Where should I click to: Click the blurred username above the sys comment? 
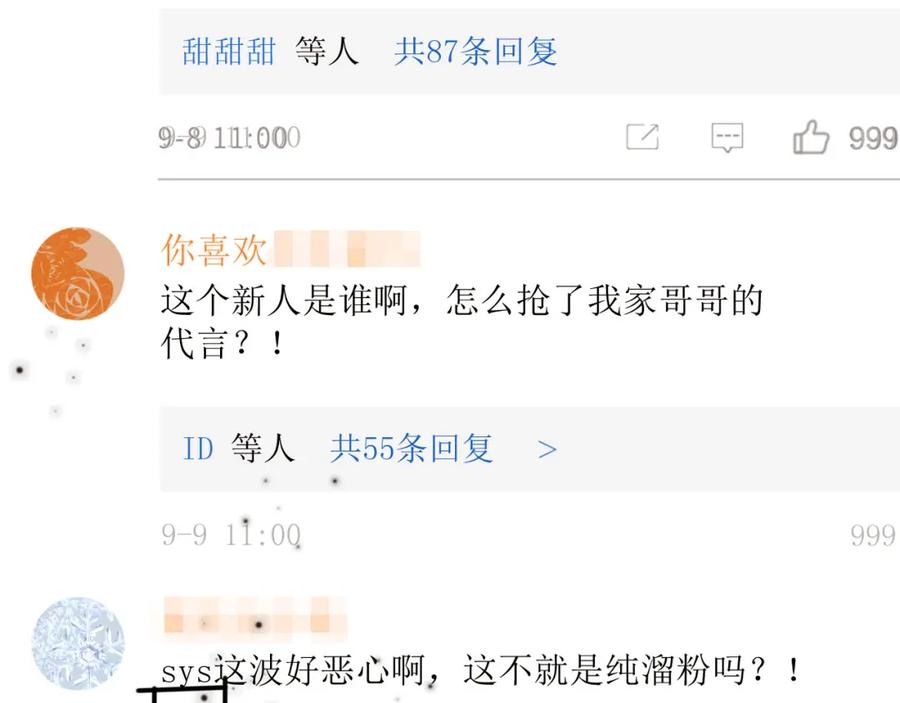click(x=253, y=615)
